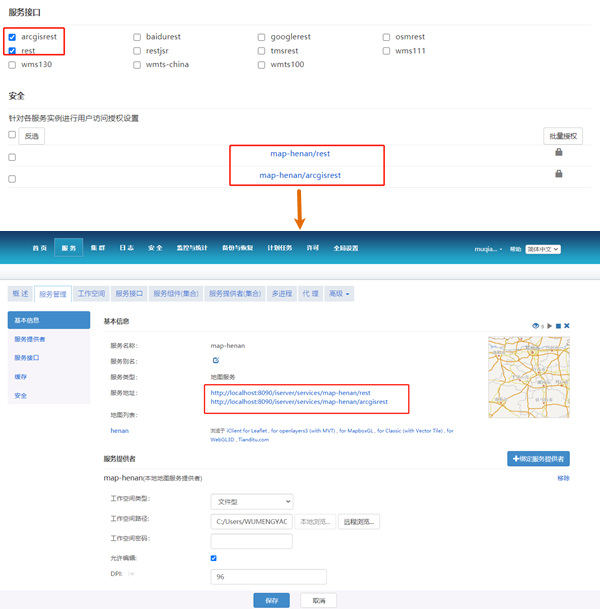Click the eye icon above the map thumbnail
This screenshot has width=600, height=609.
(x=536, y=326)
